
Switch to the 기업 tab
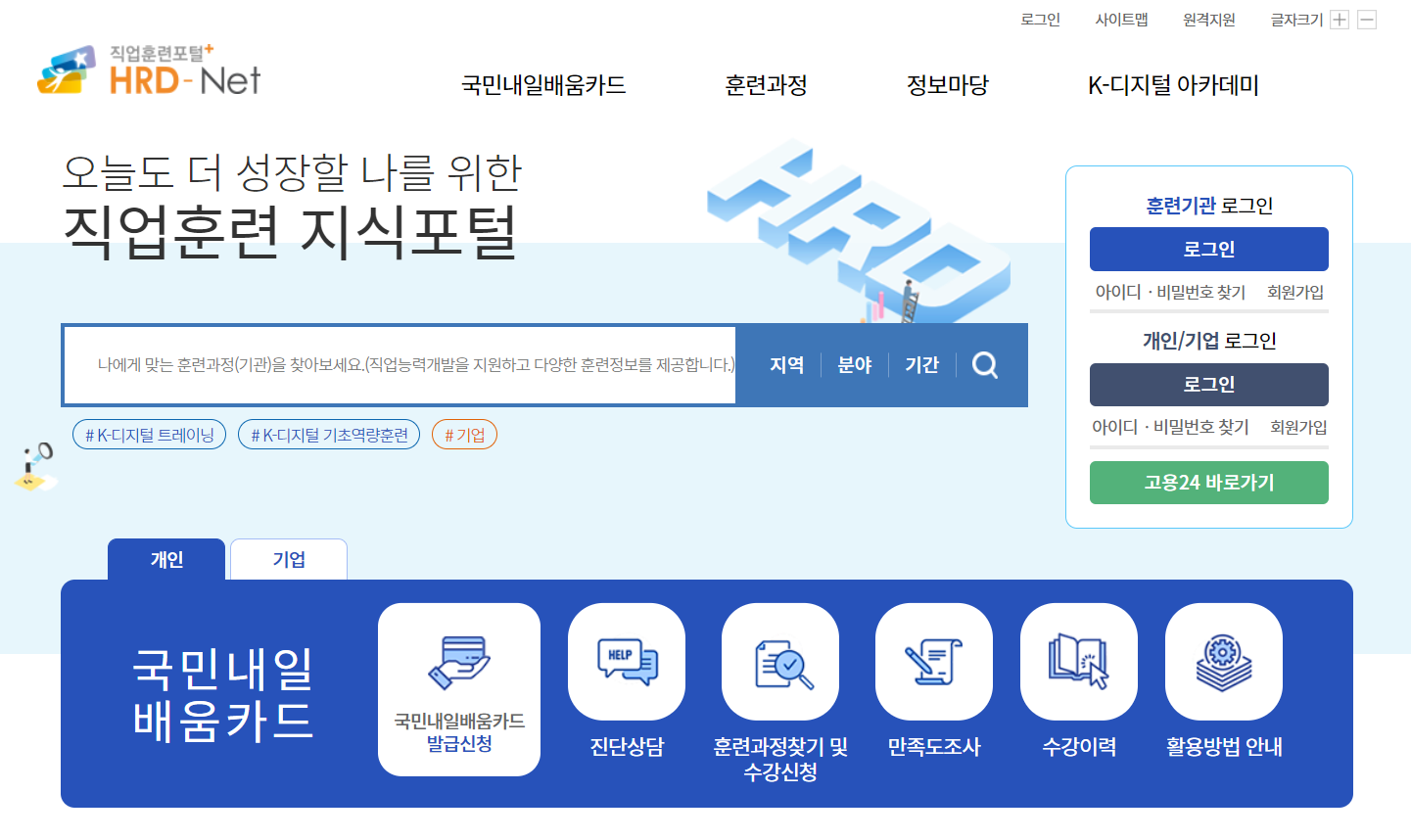(289, 559)
